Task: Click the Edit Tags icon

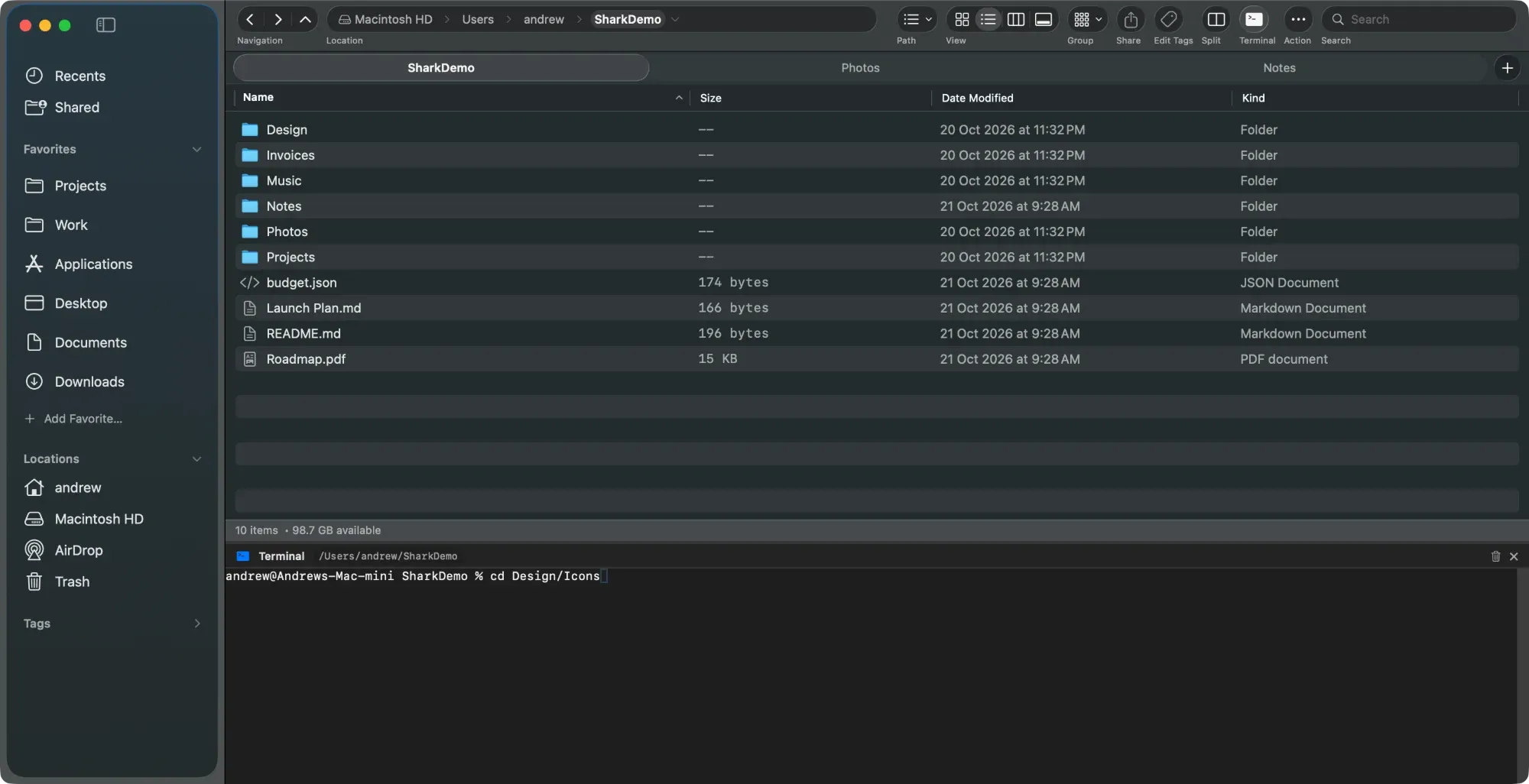Action: (1169, 19)
